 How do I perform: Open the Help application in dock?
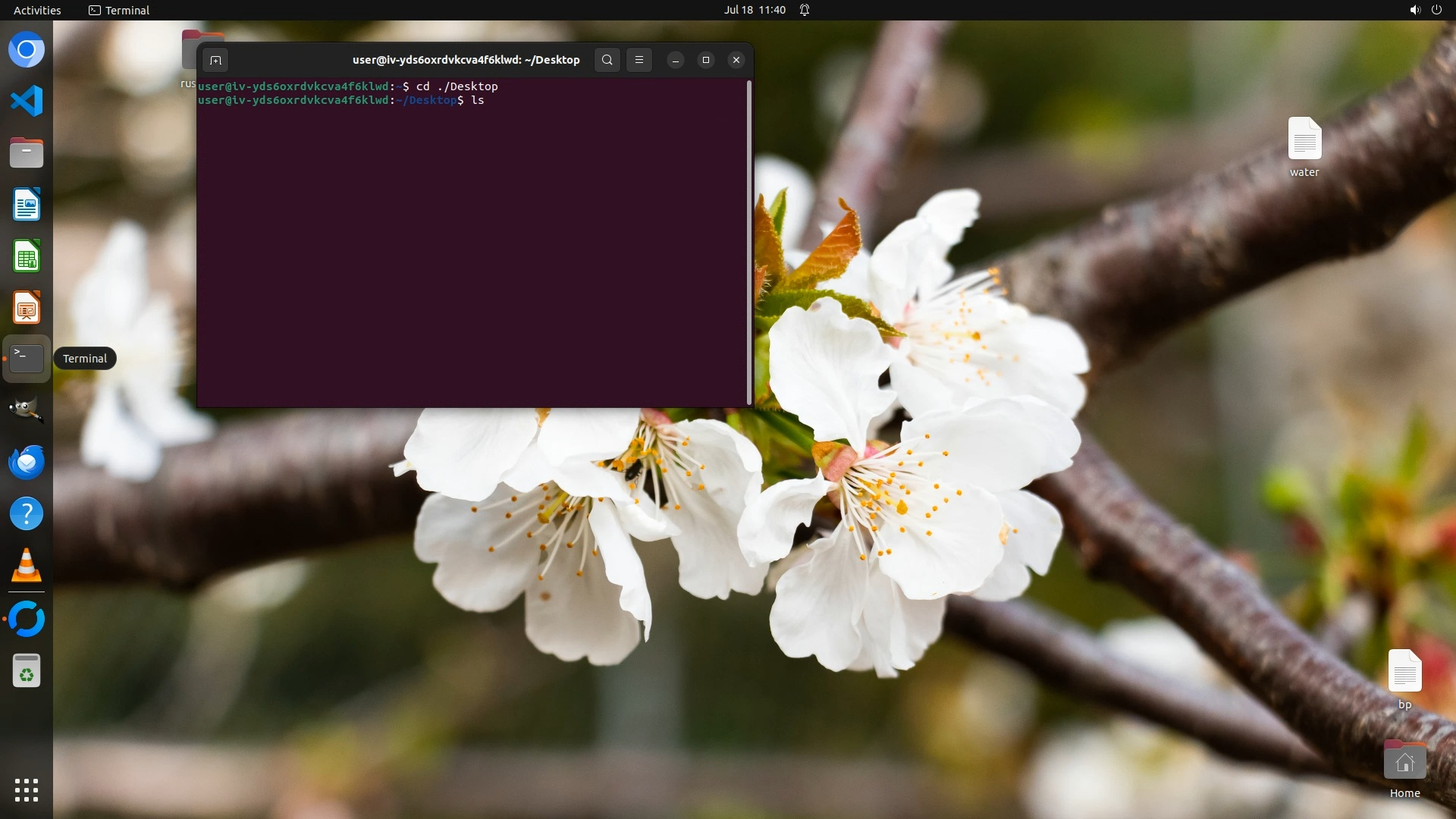click(x=27, y=514)
